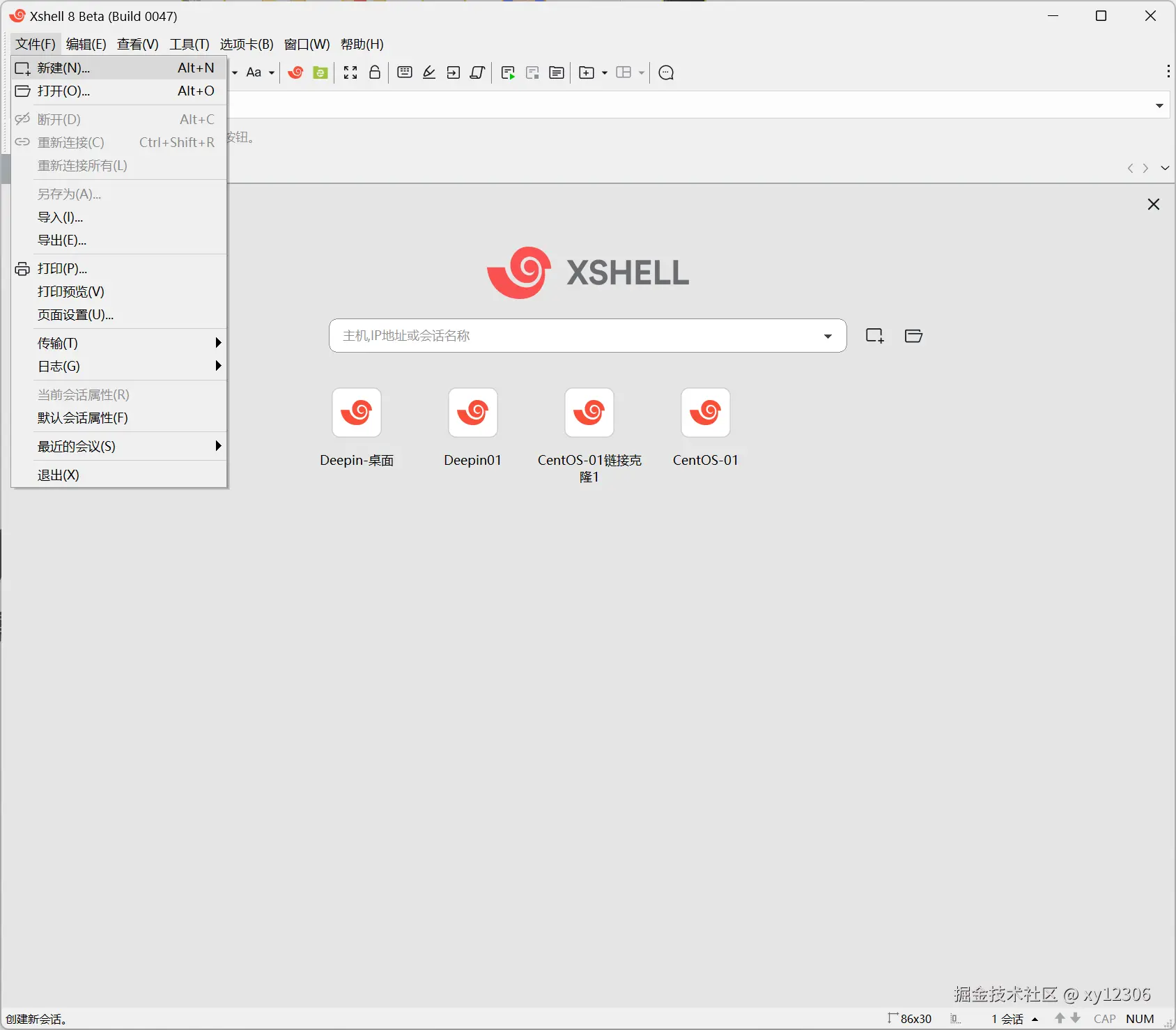Open the chat bubble toolbar icon
1176x1030 pixels.
tap(666, 72)
